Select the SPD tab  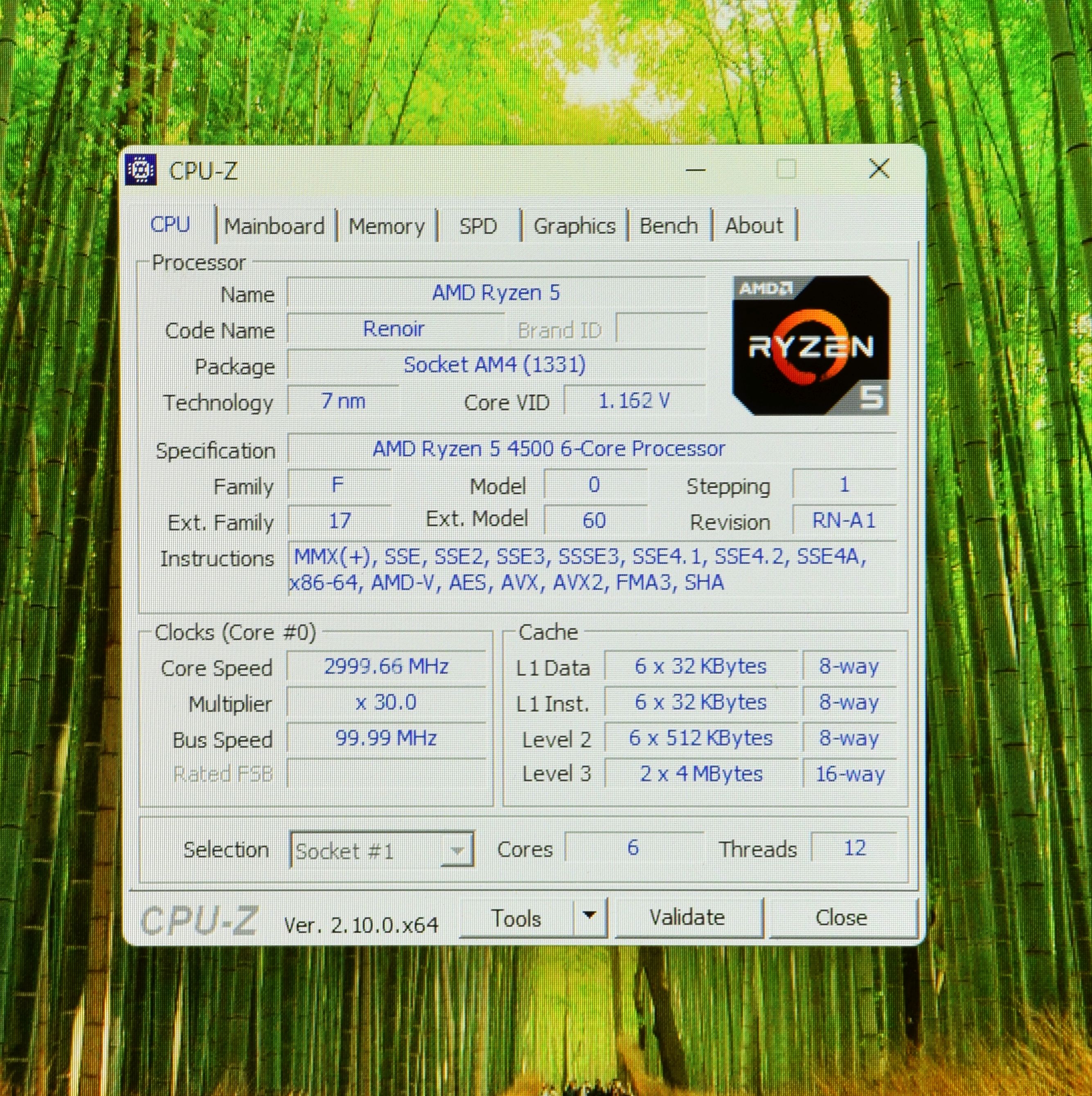coord(478,226)
